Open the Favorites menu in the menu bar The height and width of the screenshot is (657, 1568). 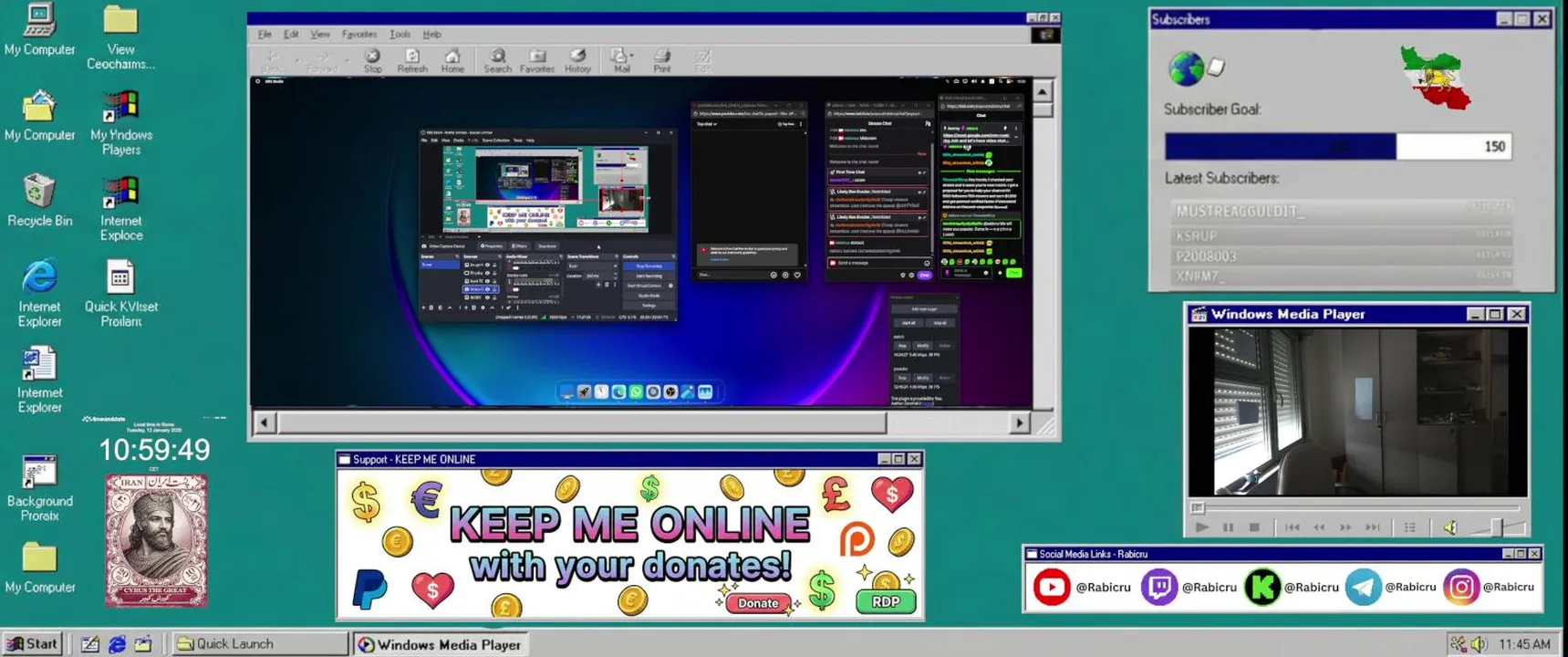(359, 35)
